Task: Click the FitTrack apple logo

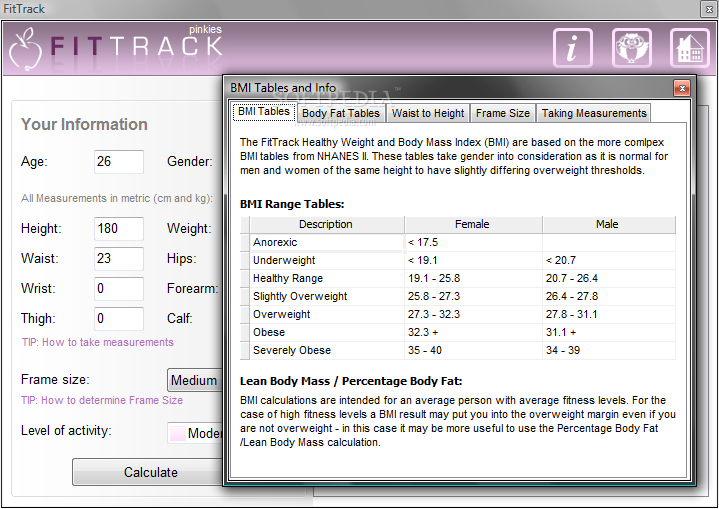Action: (x=26, y=49)
